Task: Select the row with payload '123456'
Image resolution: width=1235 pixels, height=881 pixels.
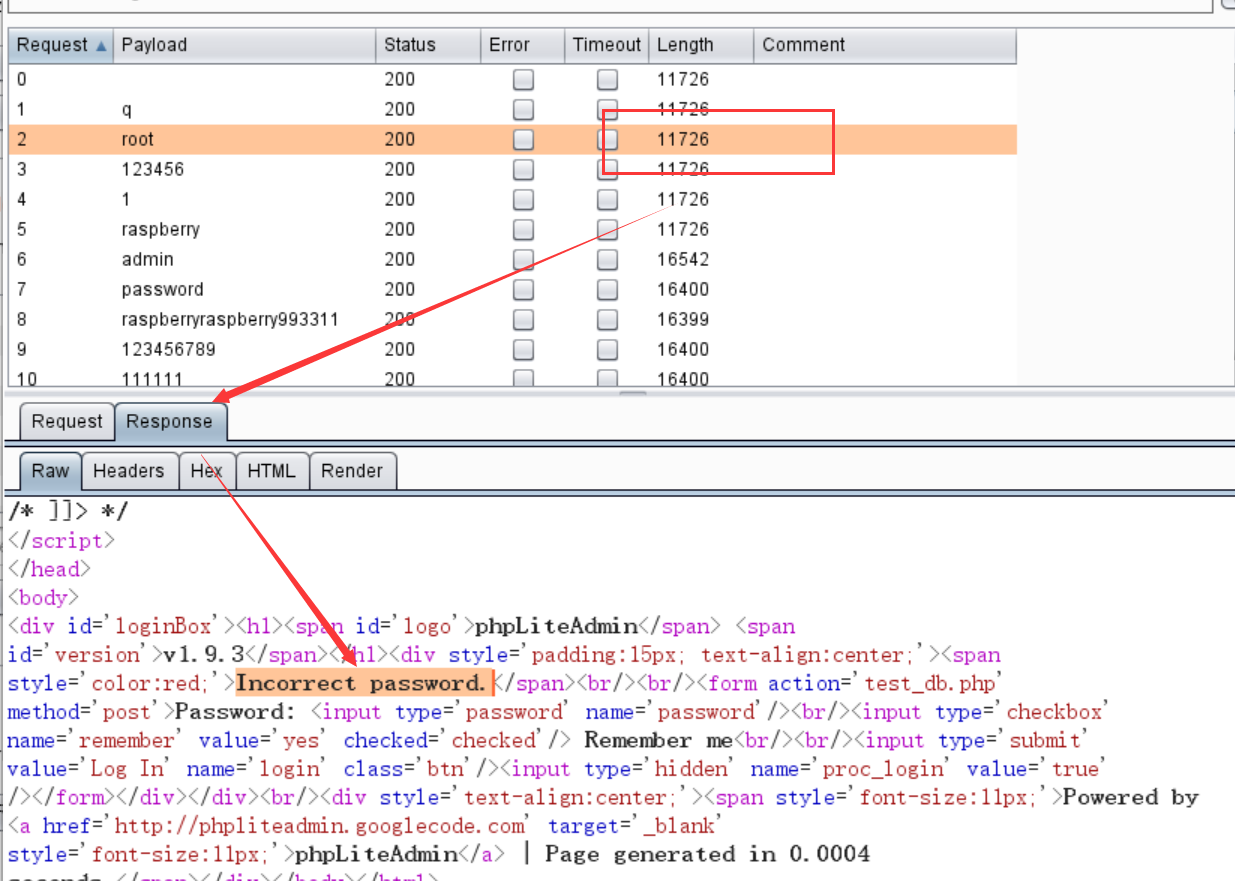Action: pos(513,170)
